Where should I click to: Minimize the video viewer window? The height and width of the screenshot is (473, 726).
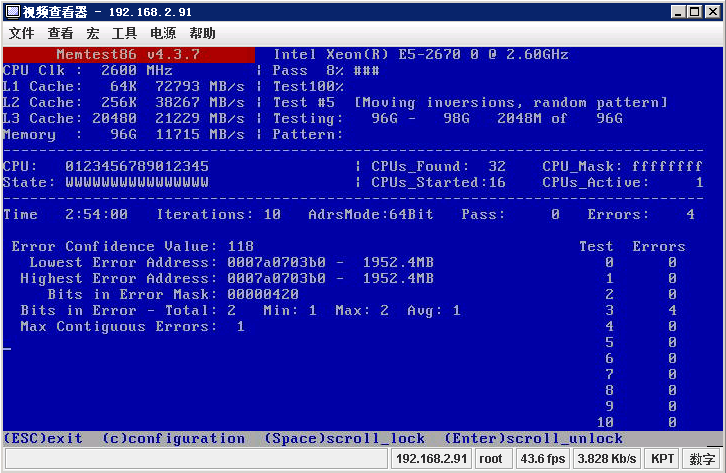click(678, 12)
